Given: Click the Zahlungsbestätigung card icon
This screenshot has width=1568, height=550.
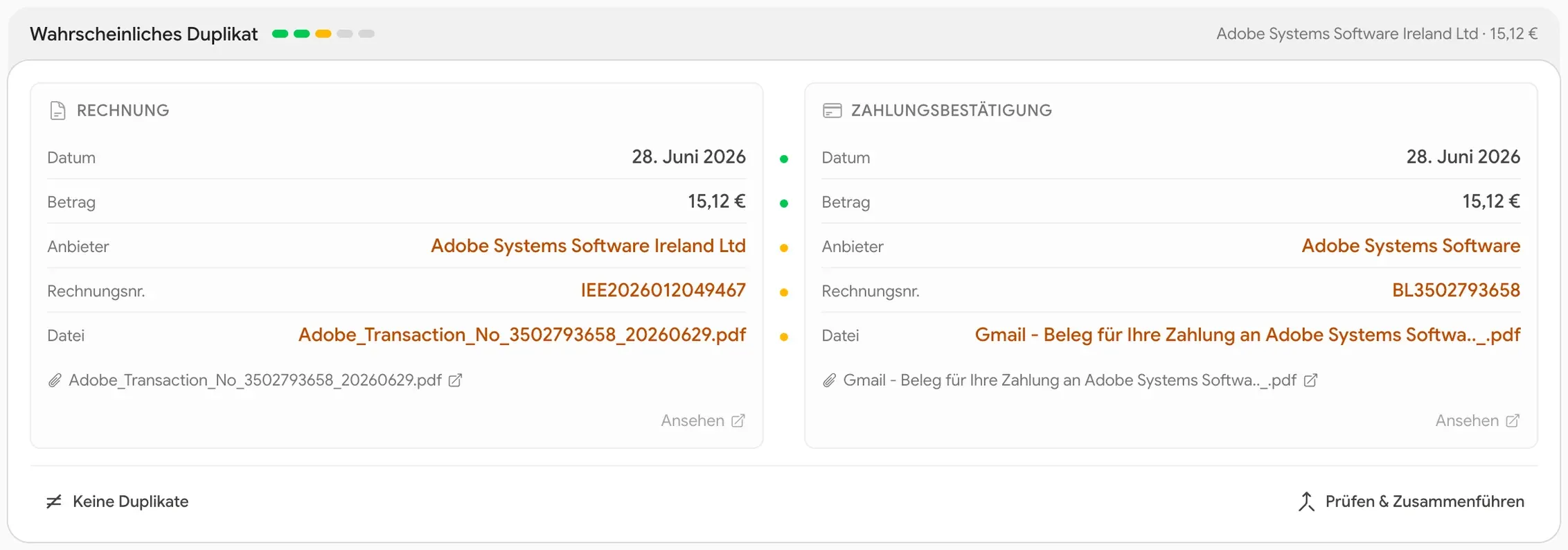Looking at the screenshot, I should point(832,111).
